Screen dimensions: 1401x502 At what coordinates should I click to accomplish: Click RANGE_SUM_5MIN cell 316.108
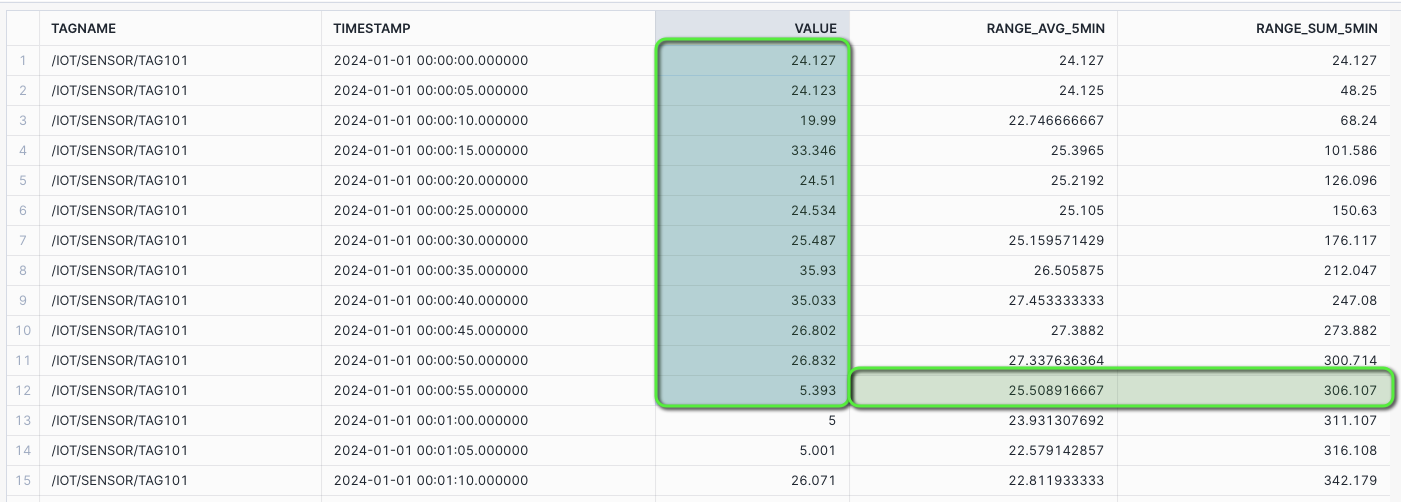pyautogui.click(x=1254, y=450)
